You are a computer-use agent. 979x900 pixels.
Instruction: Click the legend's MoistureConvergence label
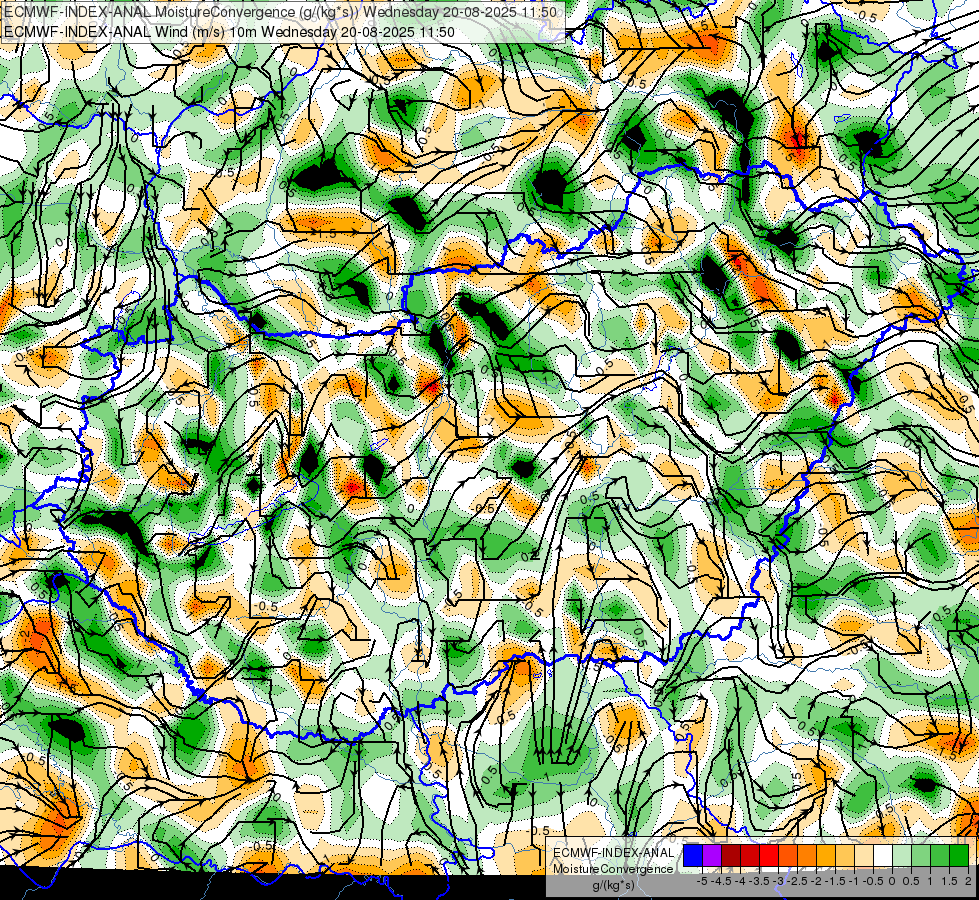click(613, 869)
